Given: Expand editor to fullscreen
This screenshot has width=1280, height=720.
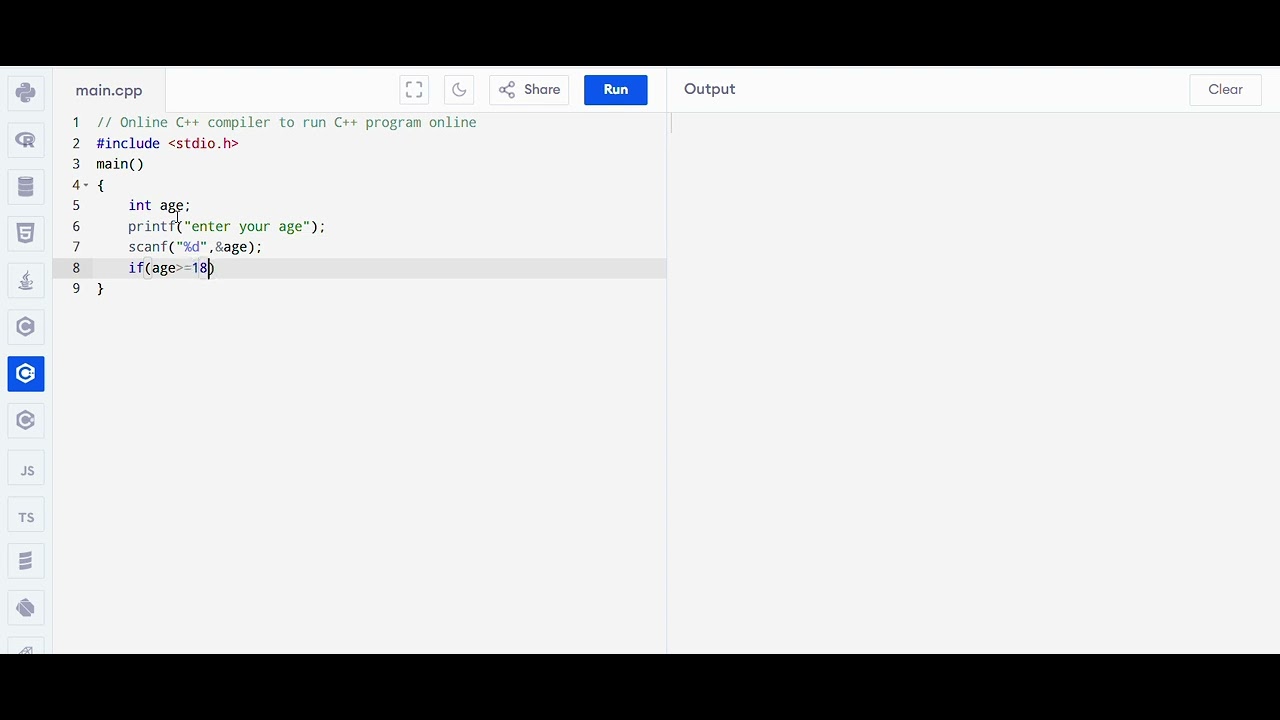Looking at the screenshot, I should (x=414, y=90).
